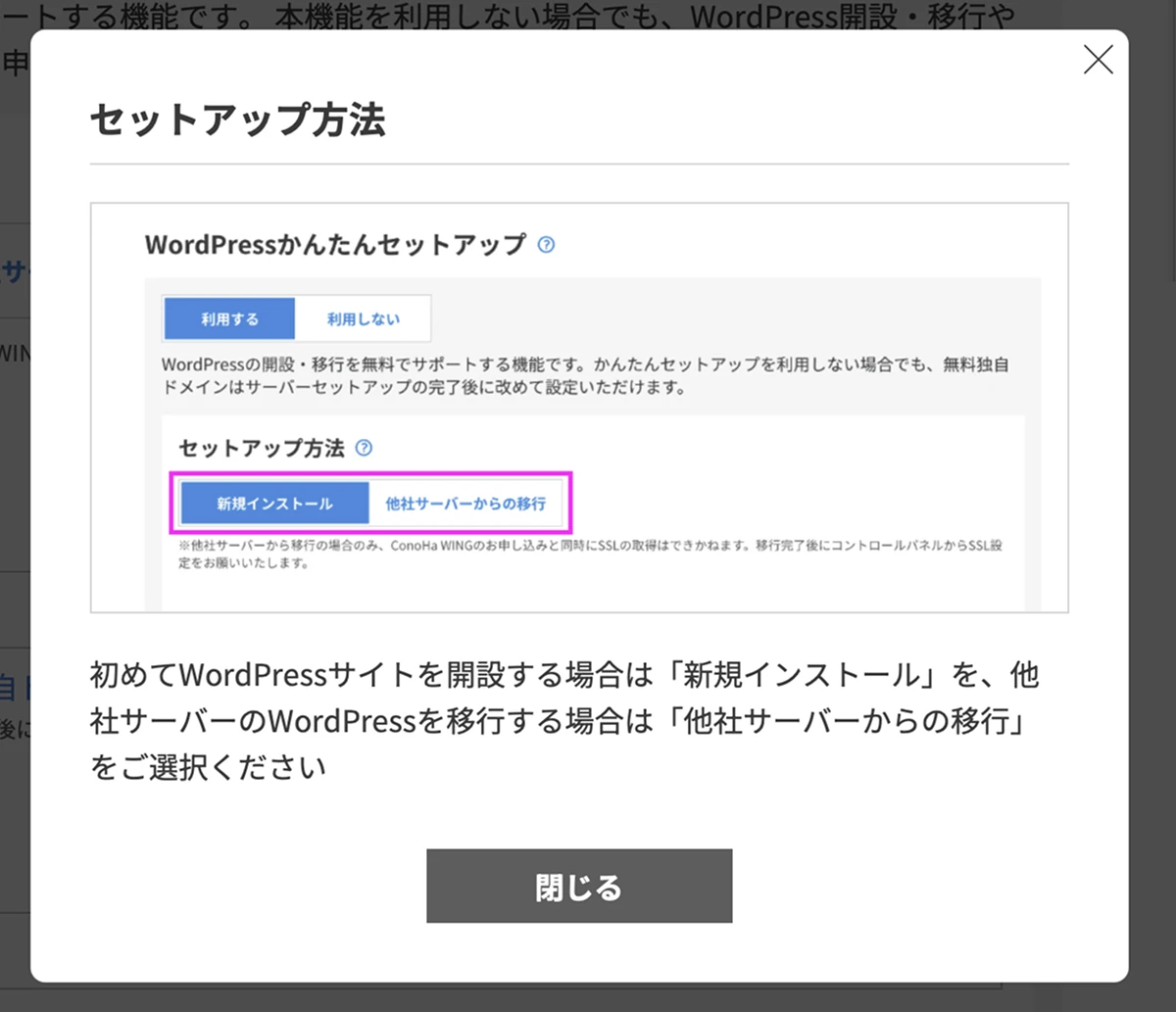Select 他社サーバーからの移行 option in screenshot
The height and width of the screenshot is (1012, 1176).
pyautogui.click(x=465, y=504)
